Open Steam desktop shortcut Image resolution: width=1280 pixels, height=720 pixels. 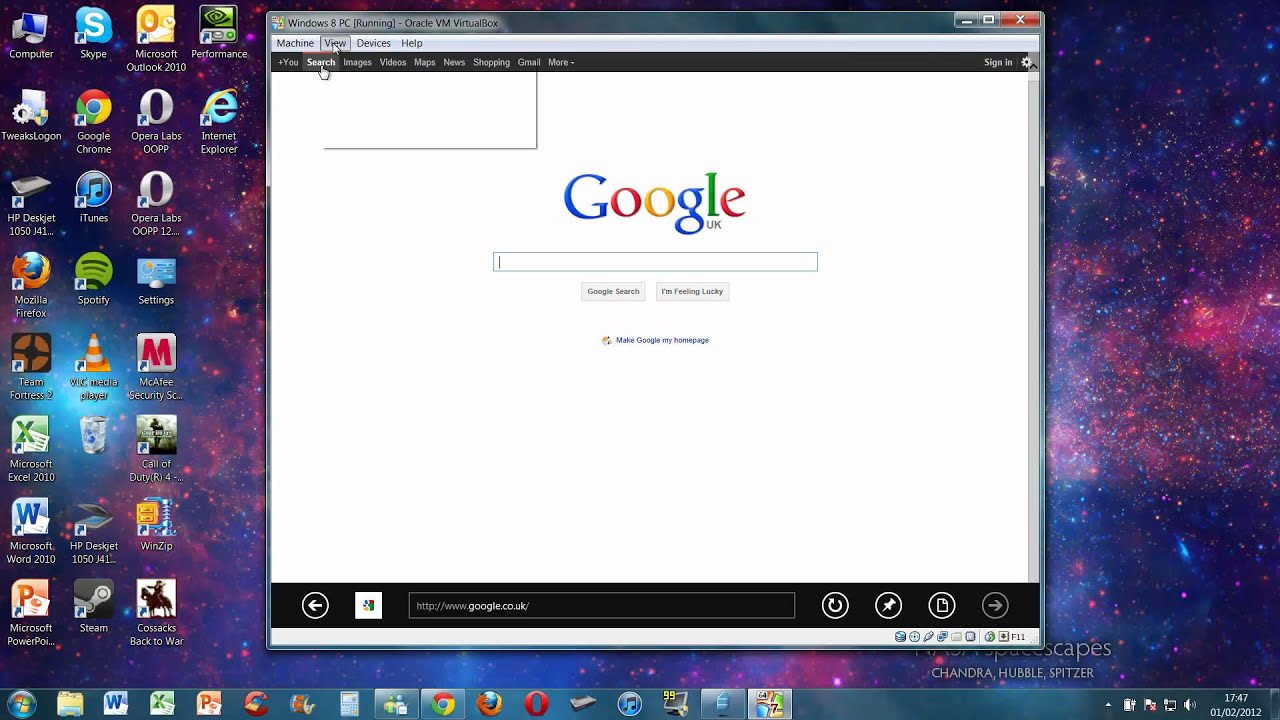coord(93,607)
